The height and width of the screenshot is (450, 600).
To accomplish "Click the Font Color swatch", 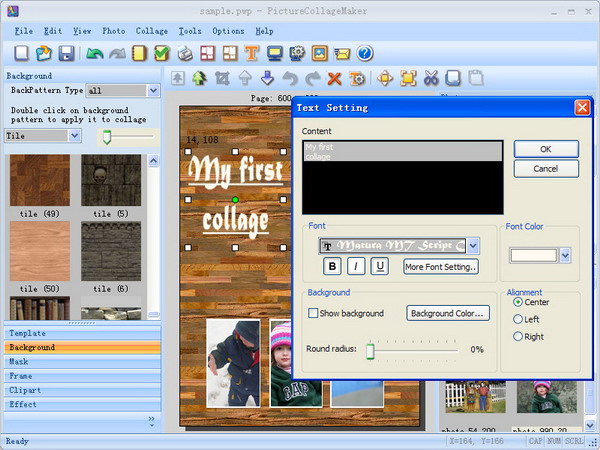I will click(x=533, y=255).
